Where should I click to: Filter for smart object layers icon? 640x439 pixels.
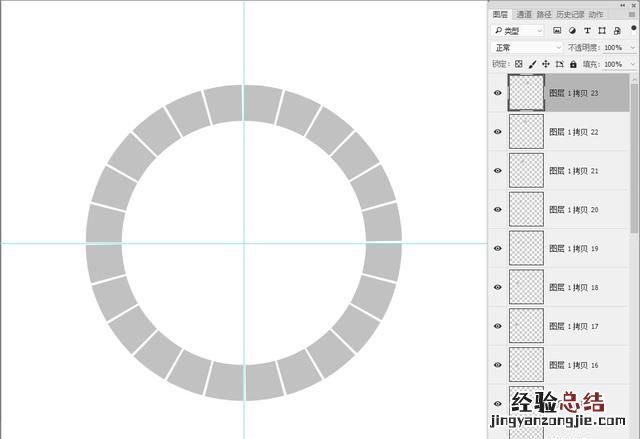[617, 31]
